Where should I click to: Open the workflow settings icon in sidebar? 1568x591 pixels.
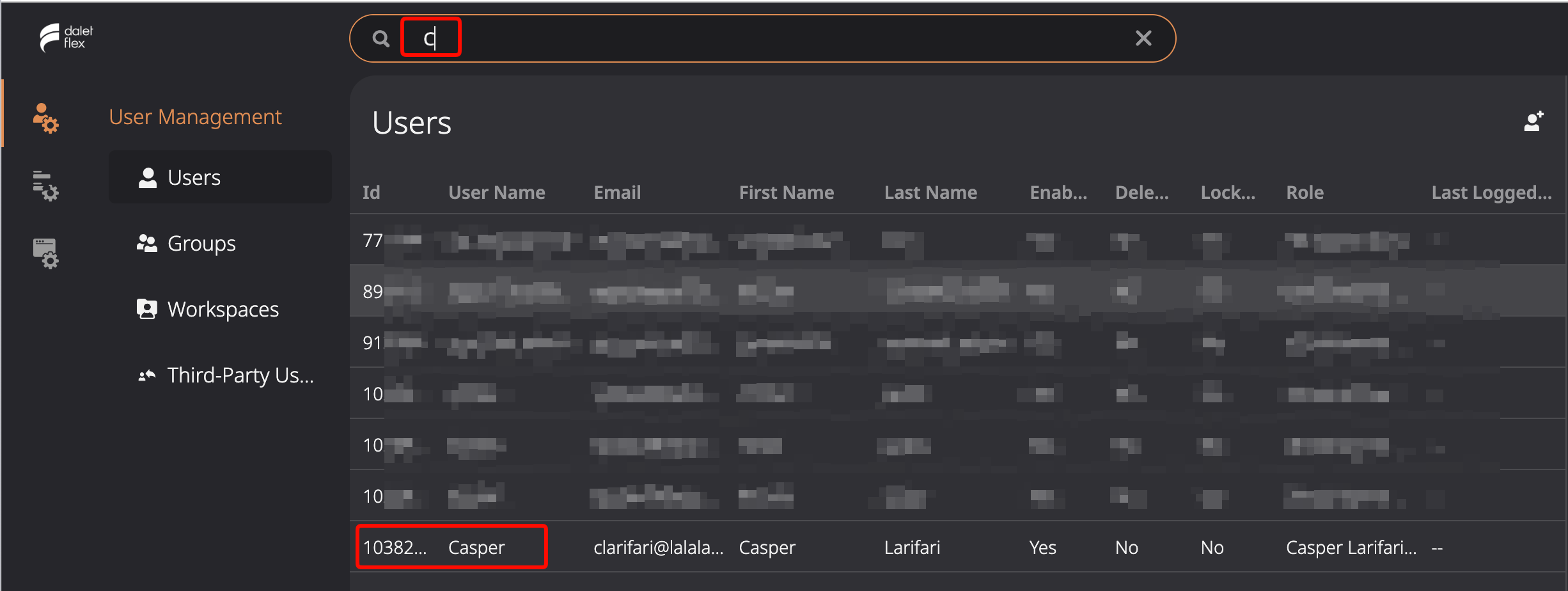pos(45,185)
